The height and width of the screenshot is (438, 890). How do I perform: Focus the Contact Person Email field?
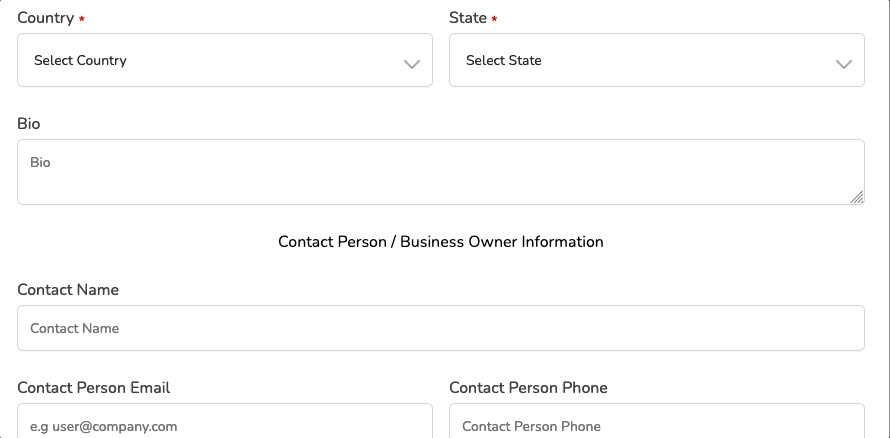pos(224,424)
